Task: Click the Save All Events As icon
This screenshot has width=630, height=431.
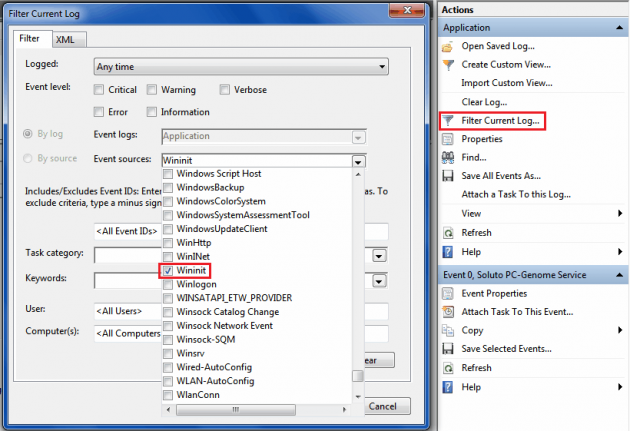Action: [x=449, y=176]
